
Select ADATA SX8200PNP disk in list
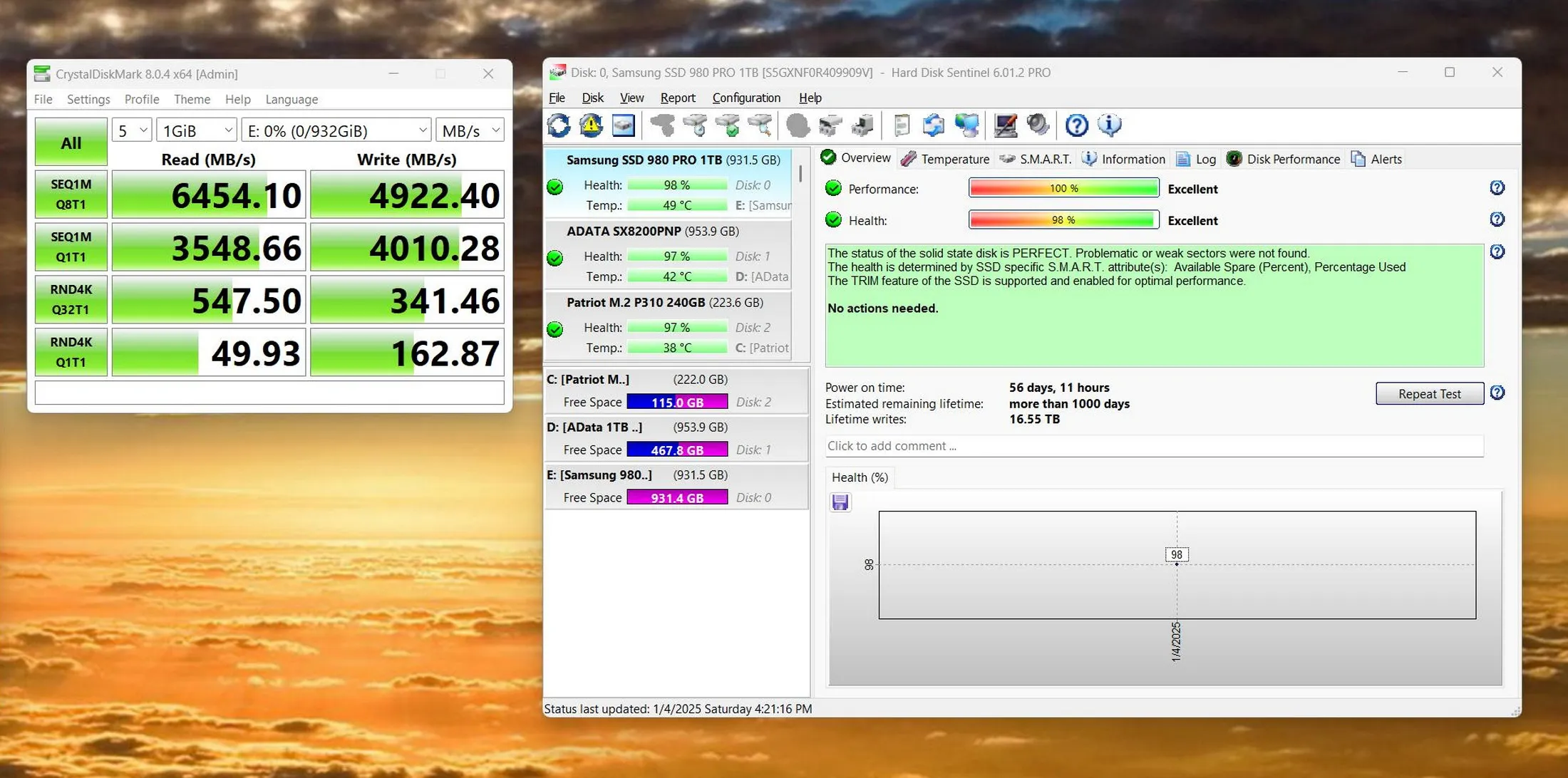(668, 254)
